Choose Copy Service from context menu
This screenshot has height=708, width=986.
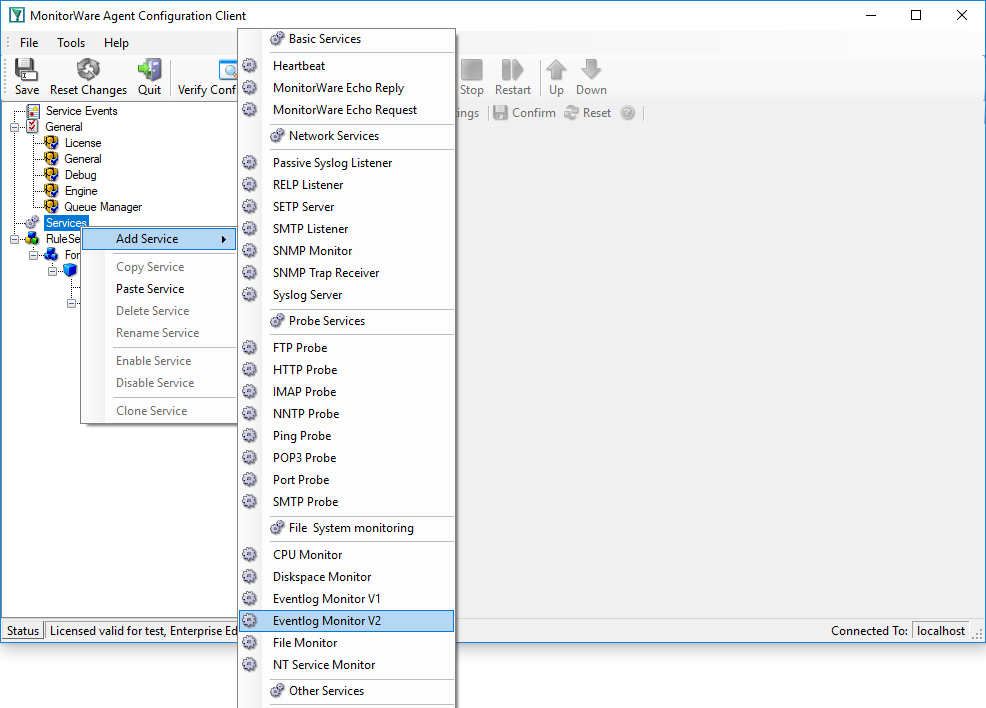[150, 267]
